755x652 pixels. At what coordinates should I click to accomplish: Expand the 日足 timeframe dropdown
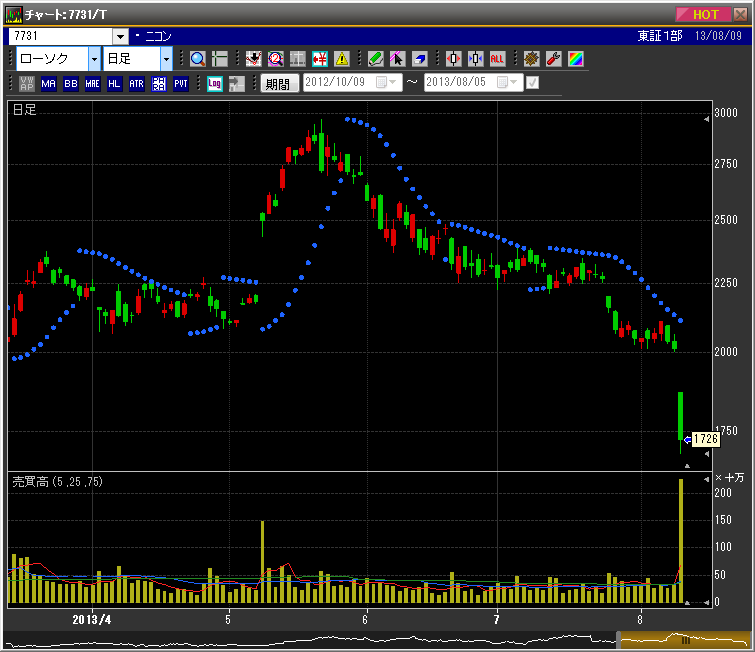pyautogui.click(x=166, y=59)
